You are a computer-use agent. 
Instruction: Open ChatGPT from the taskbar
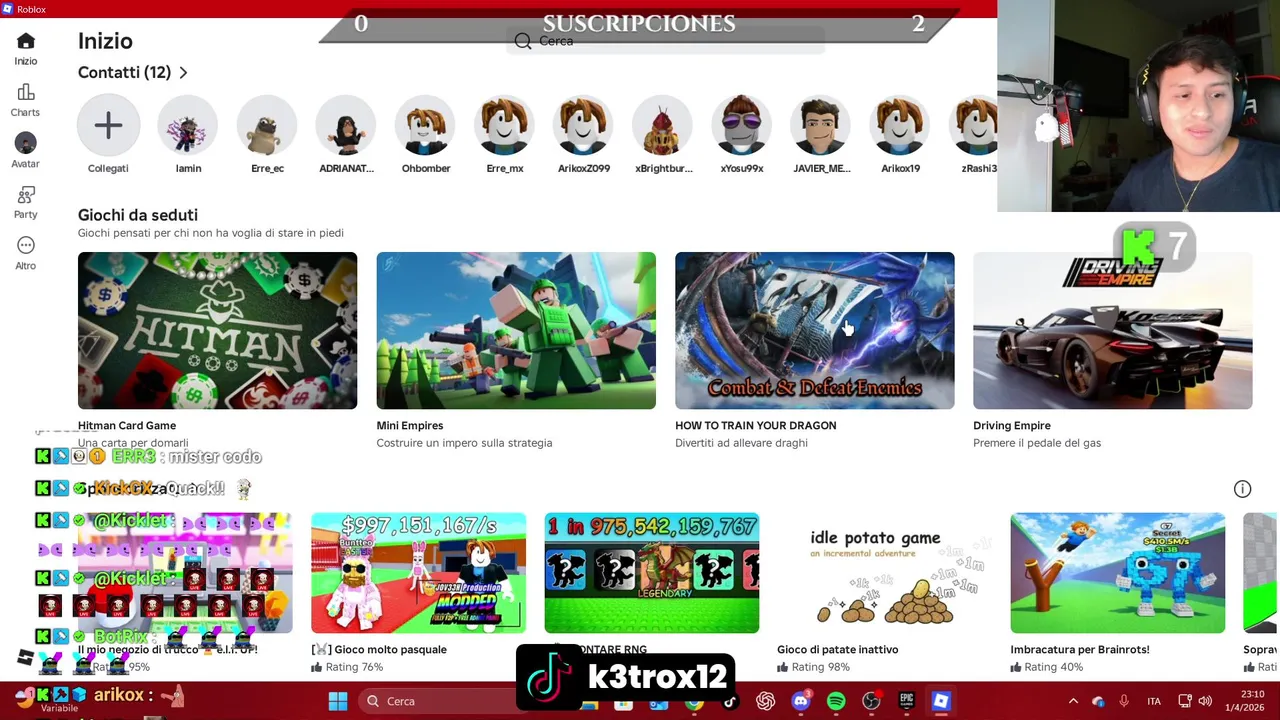pyautogui.click(x=766, y=701)
